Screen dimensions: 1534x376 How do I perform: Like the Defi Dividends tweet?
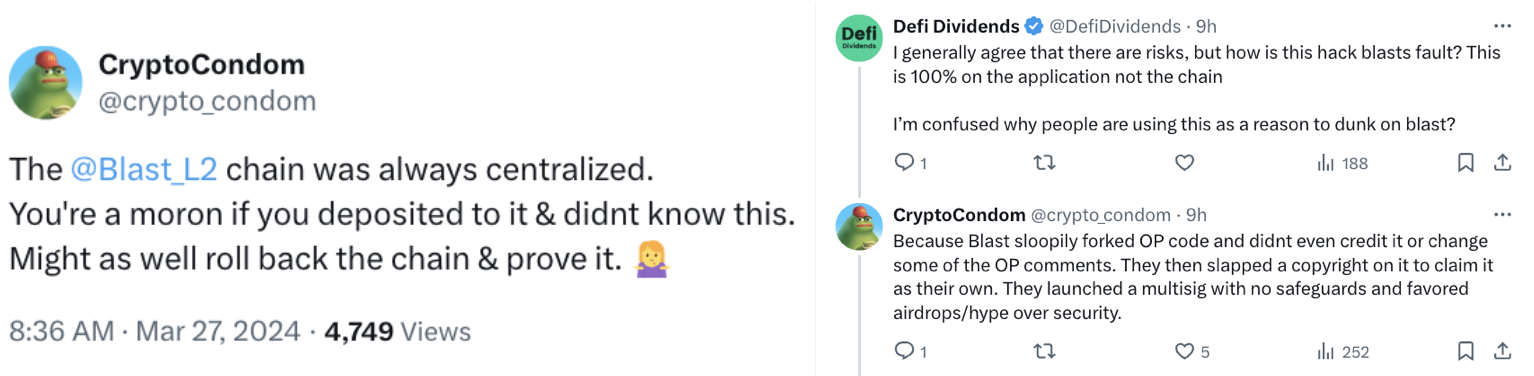tap(1184, 163)
